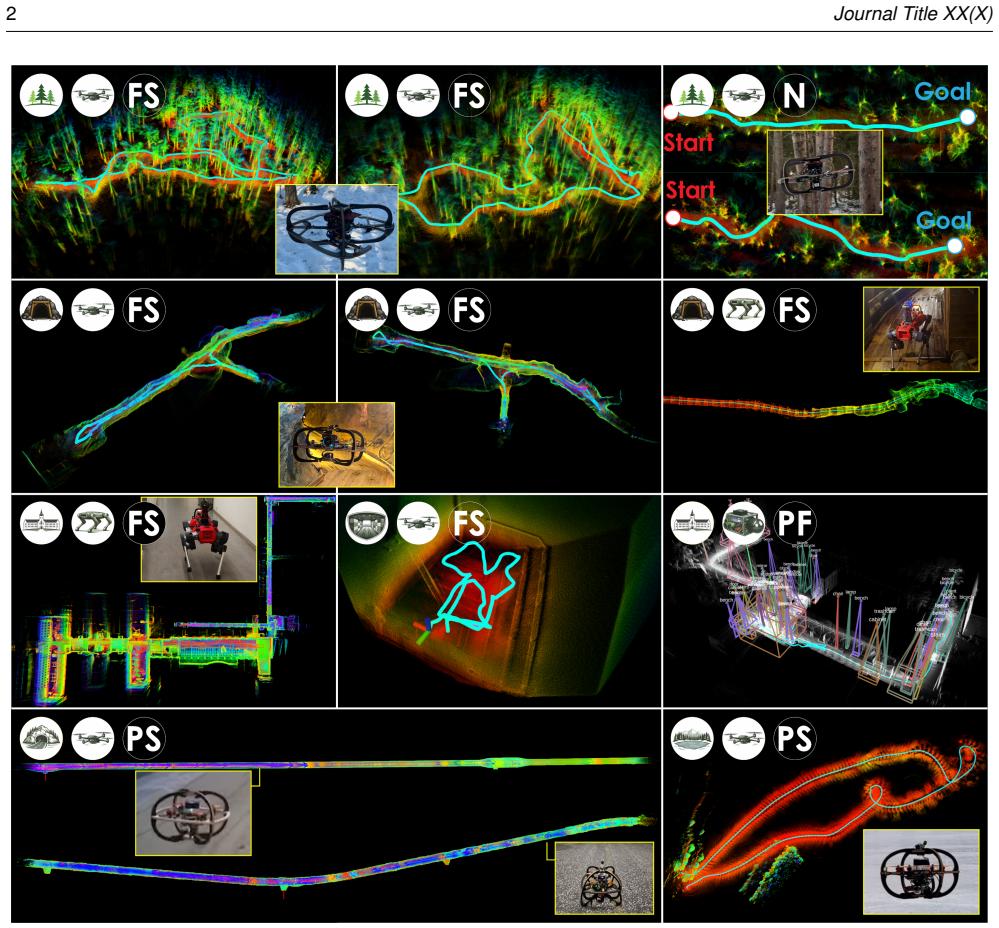
Task: Click the FS badge in the top-left forest panel
Action: [144, 95]
